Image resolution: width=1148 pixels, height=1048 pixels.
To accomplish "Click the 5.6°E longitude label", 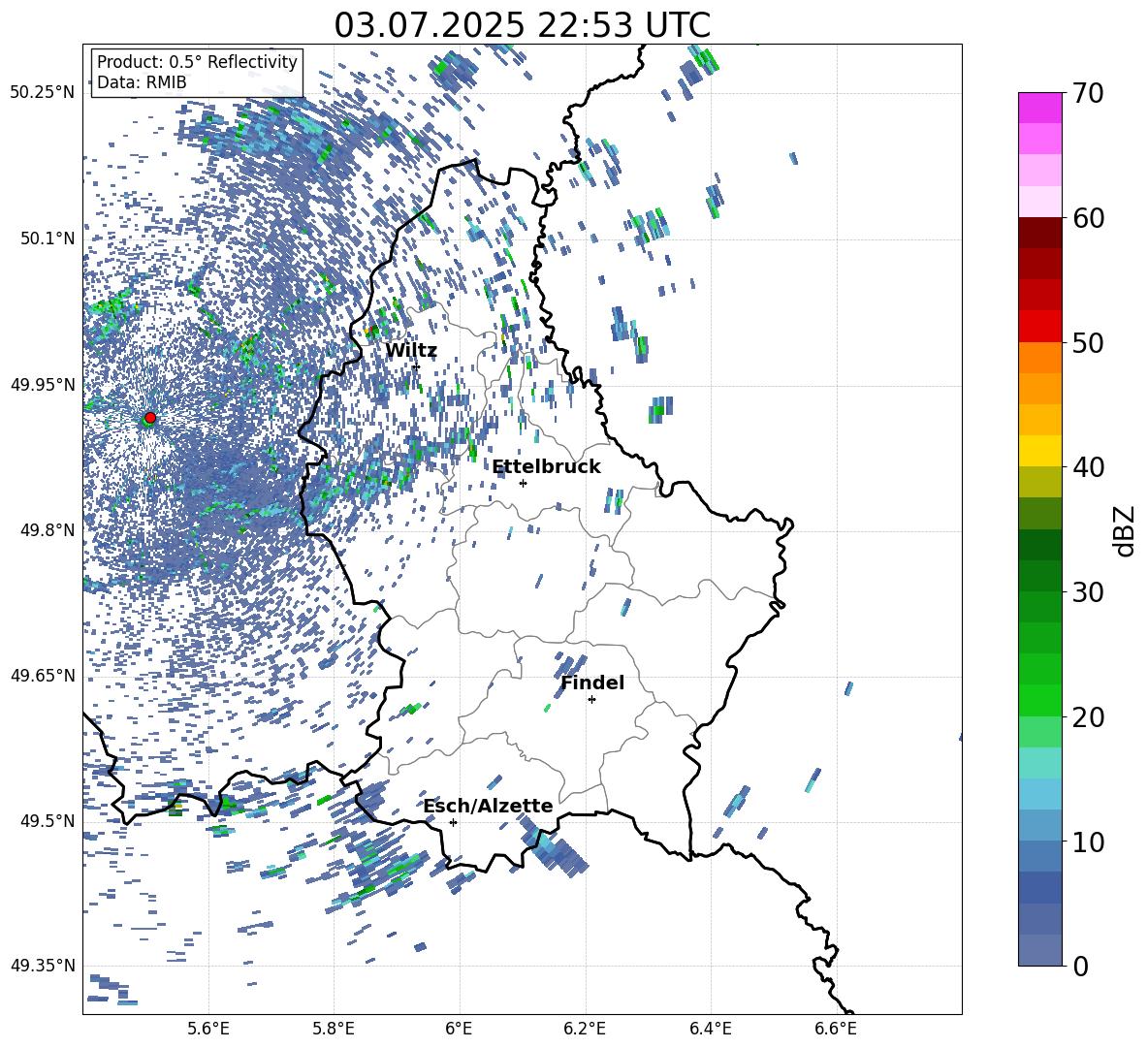I will pyautogui.click(x=208, y=1029).
